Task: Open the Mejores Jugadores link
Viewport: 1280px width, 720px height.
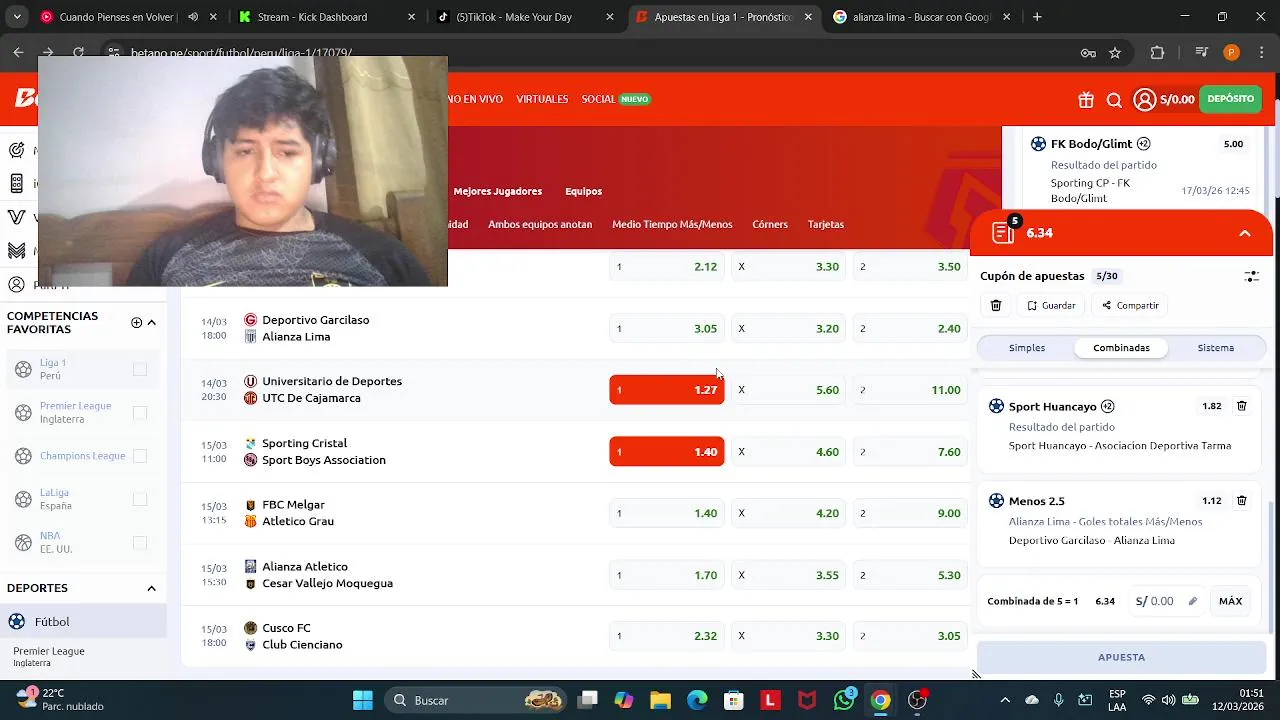Action: pos(497,191)
